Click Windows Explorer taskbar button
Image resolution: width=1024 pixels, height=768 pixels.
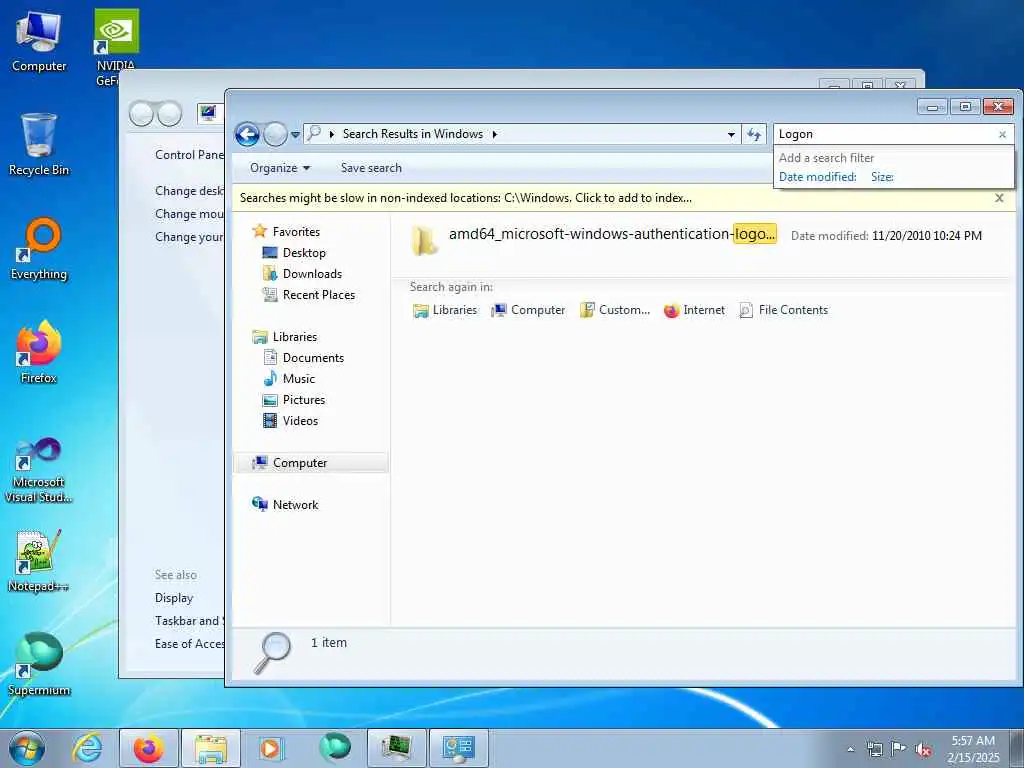[211, 748]
